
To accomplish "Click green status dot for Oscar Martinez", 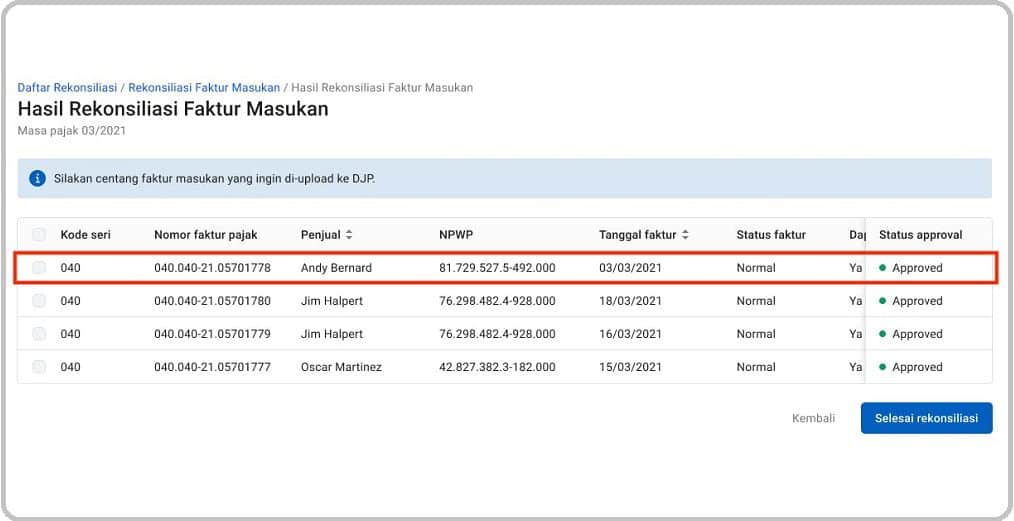I will [x=883, y=367].
